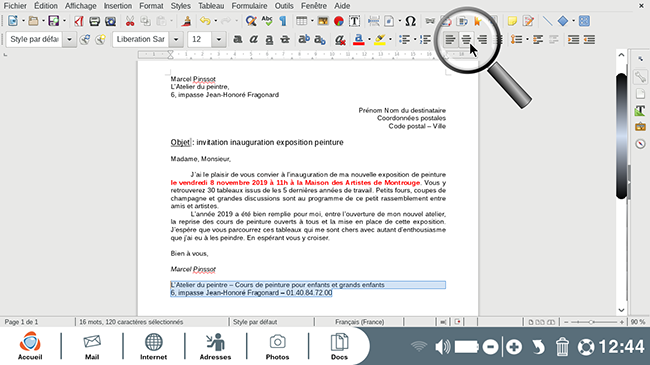Expand the font name dropdown
The image size is (650, 365).
[x=176, y=39]
